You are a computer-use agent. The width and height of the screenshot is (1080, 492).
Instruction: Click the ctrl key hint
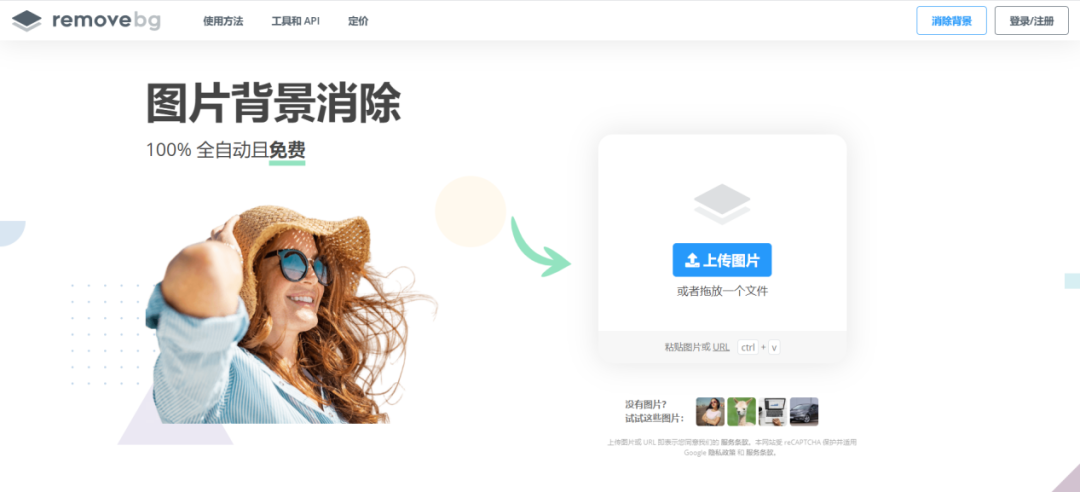coord(747,347)
